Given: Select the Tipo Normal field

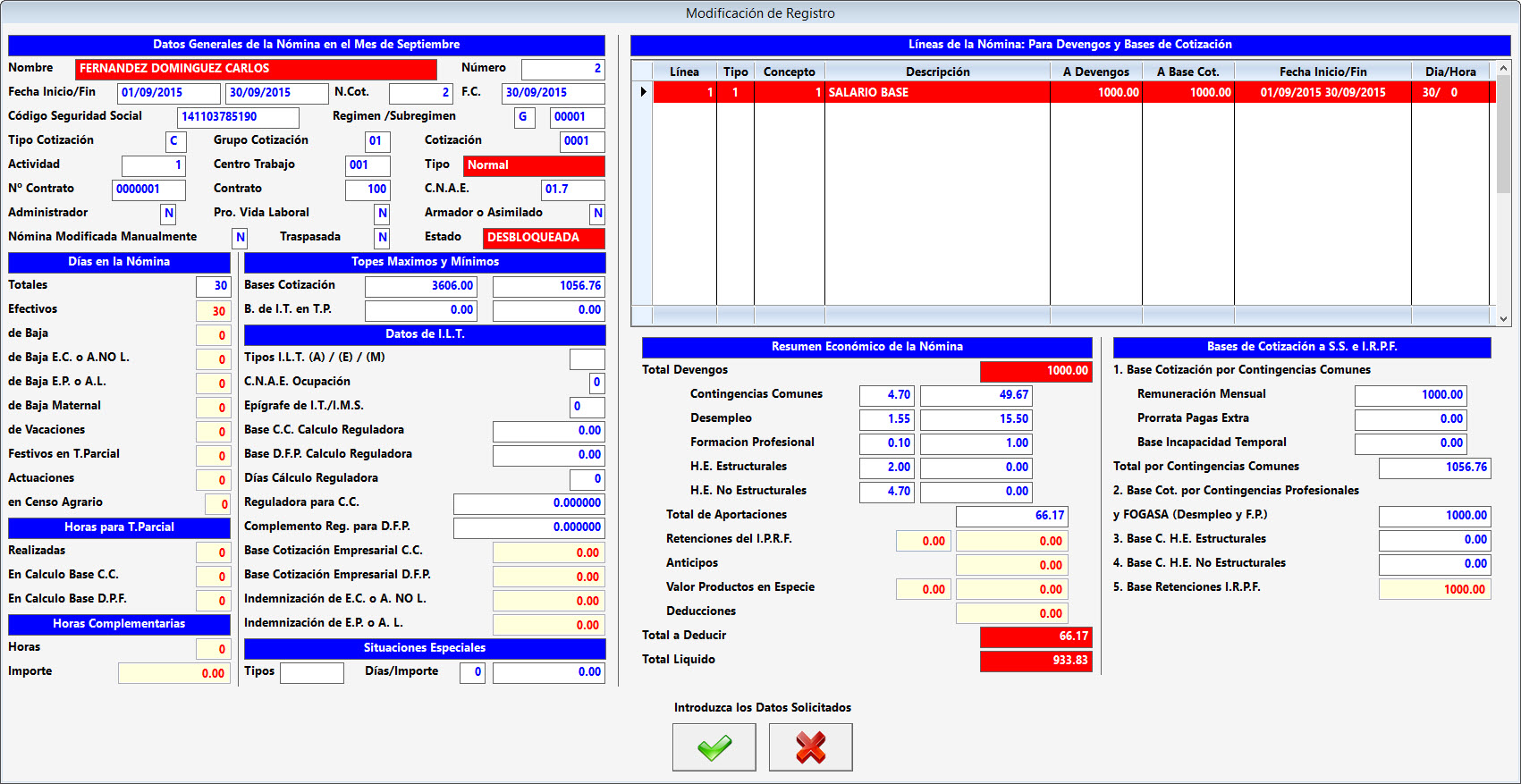Looking at the screenshot, I should click(533, 165).
